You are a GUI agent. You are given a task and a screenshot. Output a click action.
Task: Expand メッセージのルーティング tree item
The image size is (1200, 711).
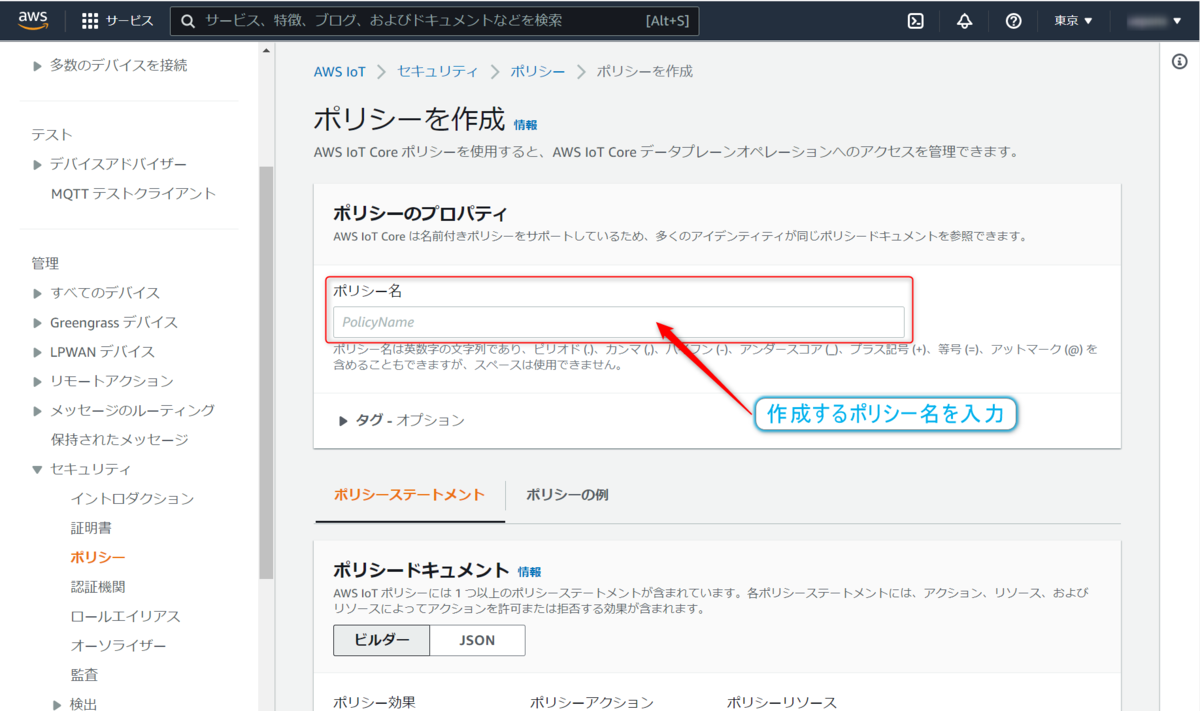37,411
